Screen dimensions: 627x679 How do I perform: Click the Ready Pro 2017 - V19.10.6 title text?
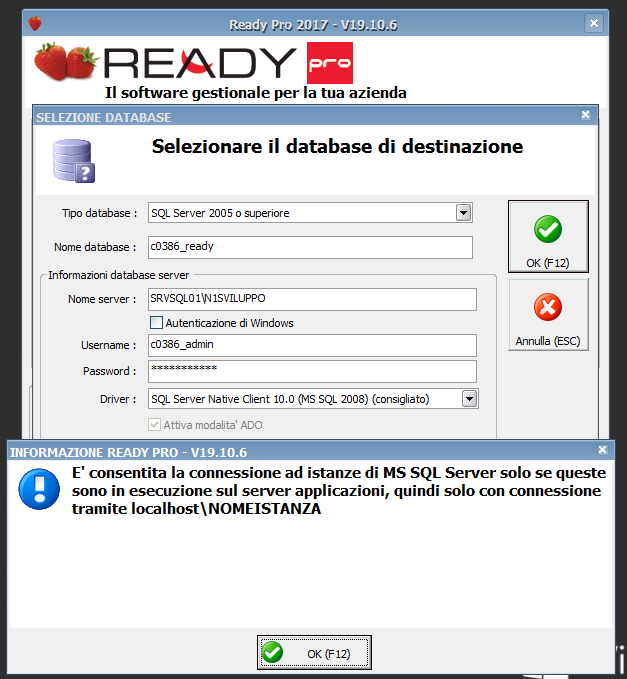click(313, 25)
